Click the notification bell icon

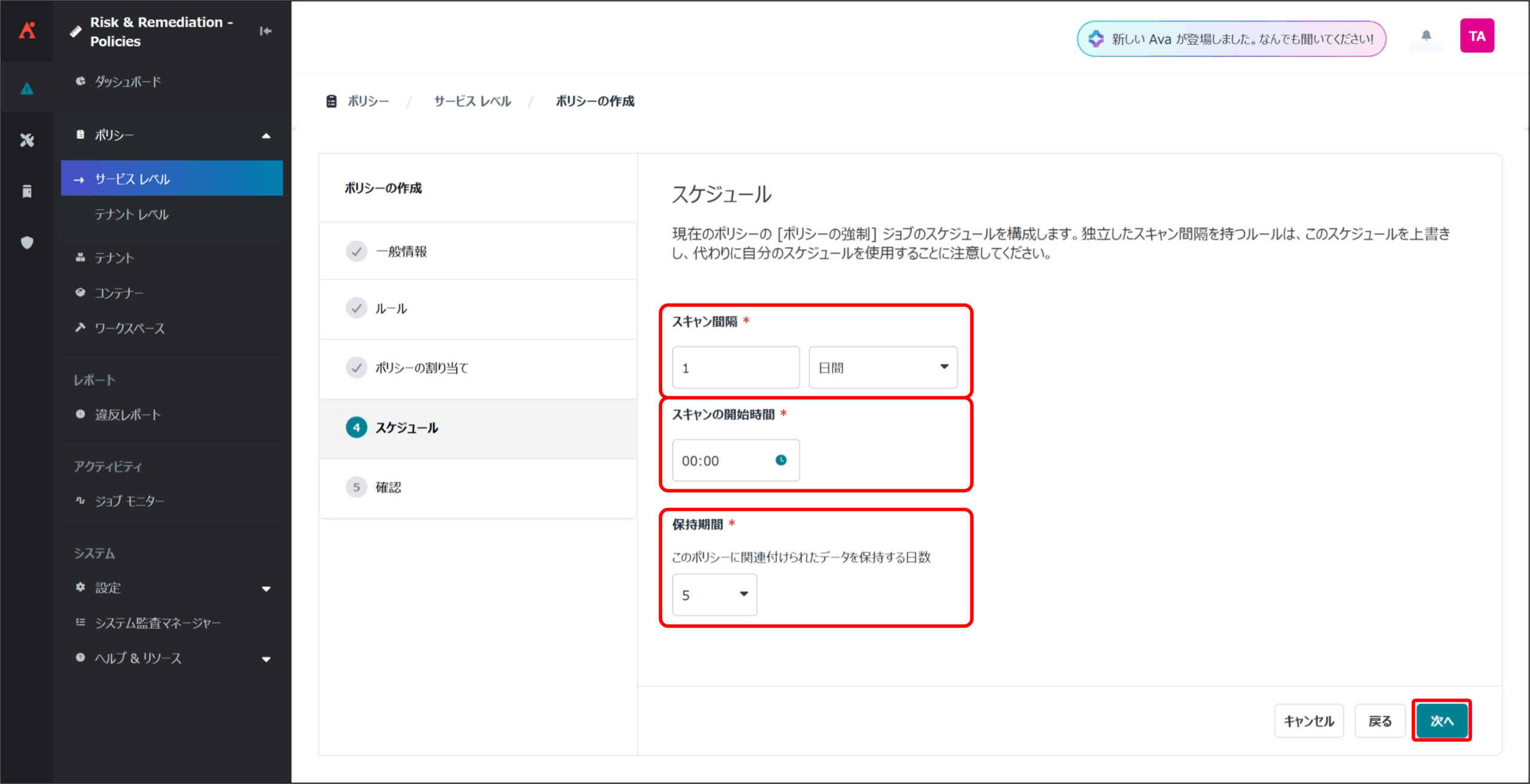1426,36
